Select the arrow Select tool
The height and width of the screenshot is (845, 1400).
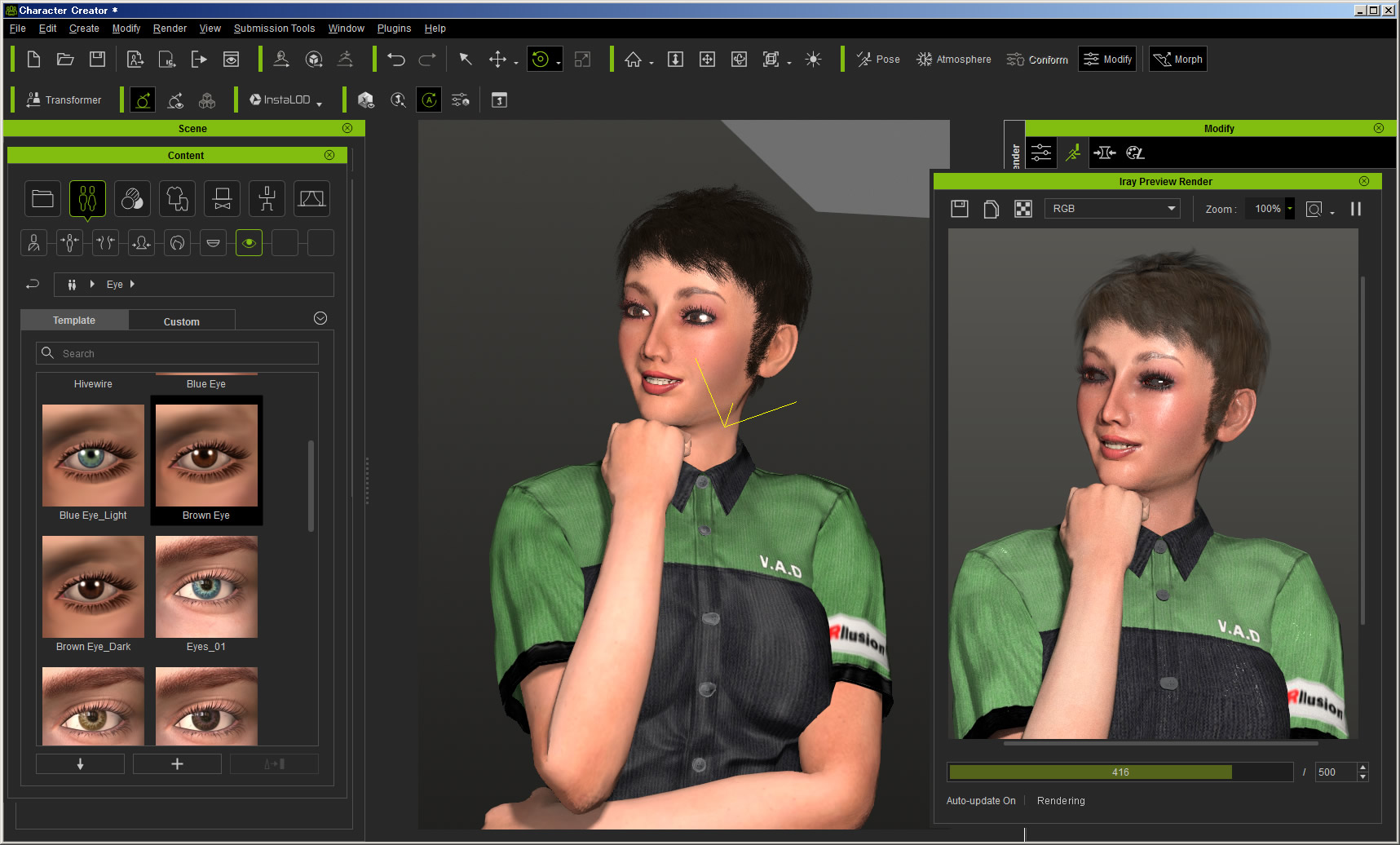pyautogui.click(x=466, y=60)
